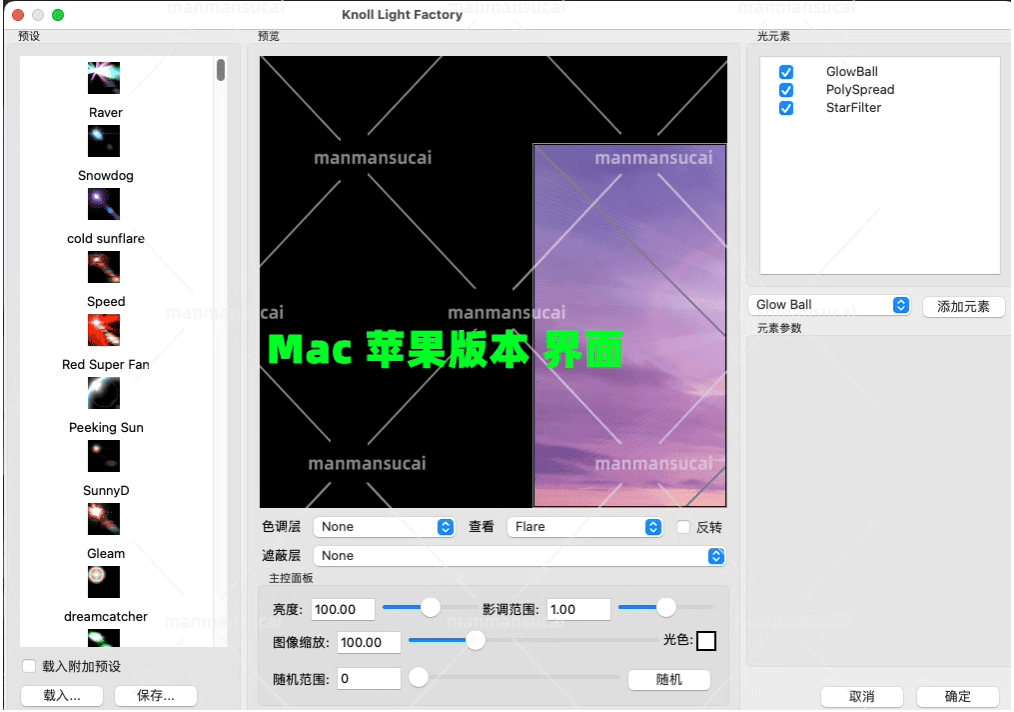The height and width of the screenshot is (712, 1014).
Task: Select the dreamcatcher preset thumbnail
Action: (x=103, y=582)
